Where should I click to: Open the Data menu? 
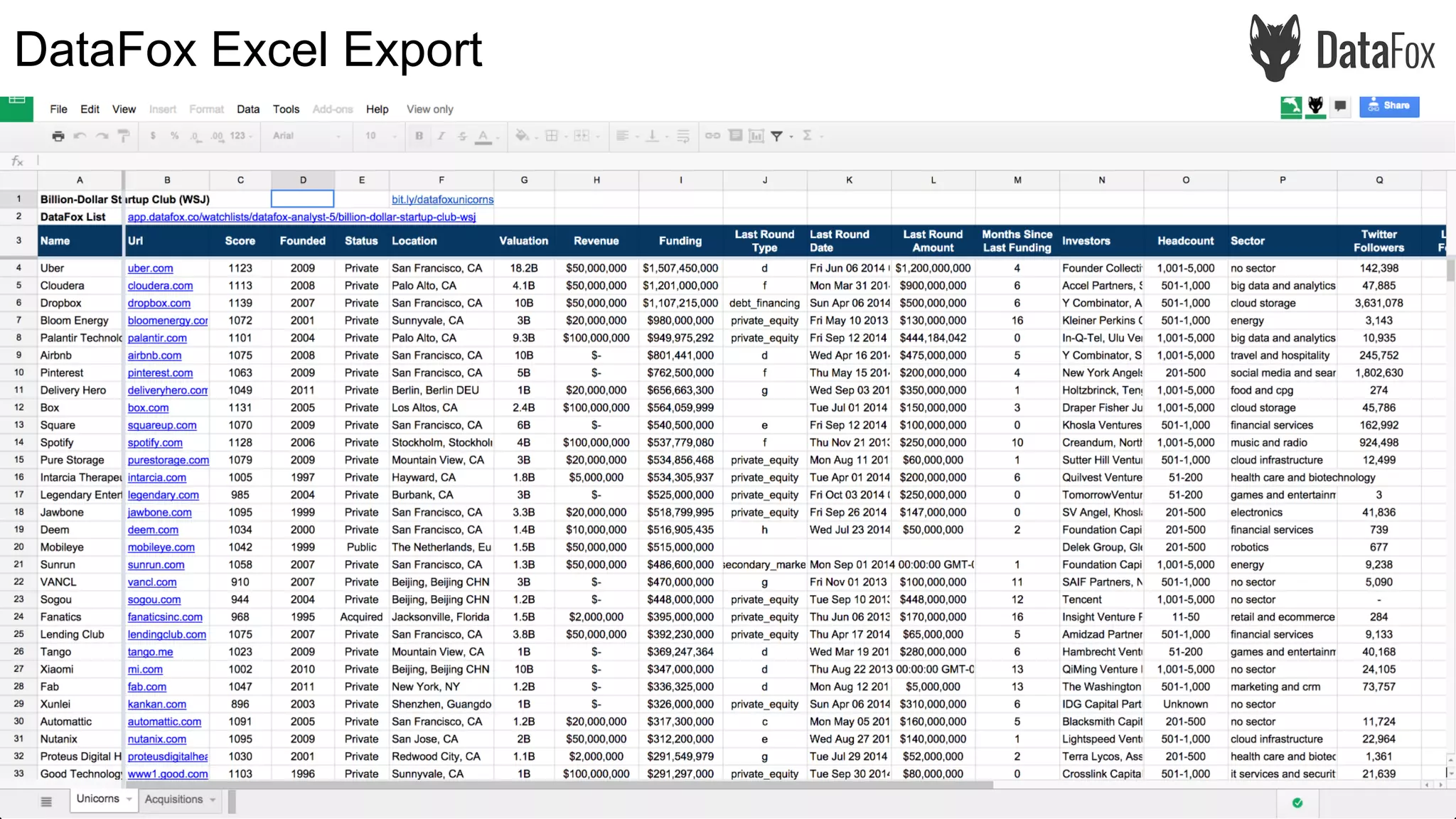(x=248, y=109)
